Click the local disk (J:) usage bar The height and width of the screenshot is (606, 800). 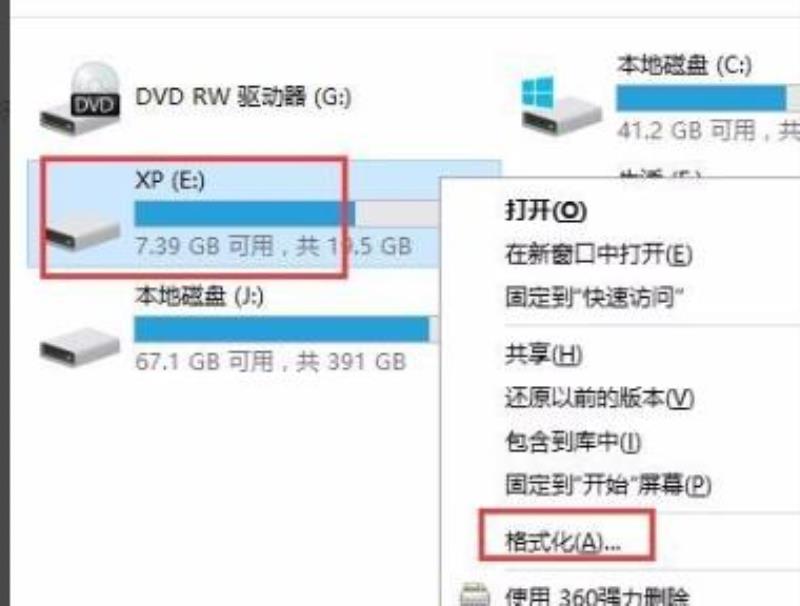286,329
